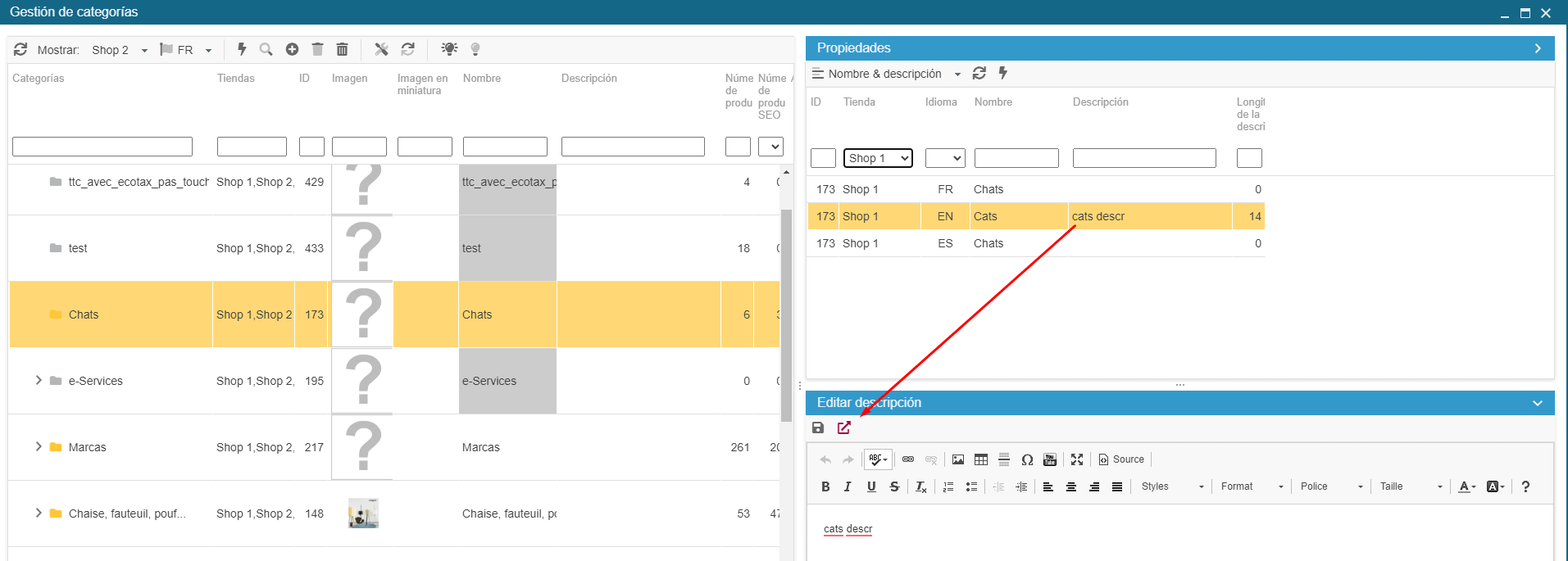
Task: Click the tools wrench icon in categories toolbar
Action: coord(381,49)
